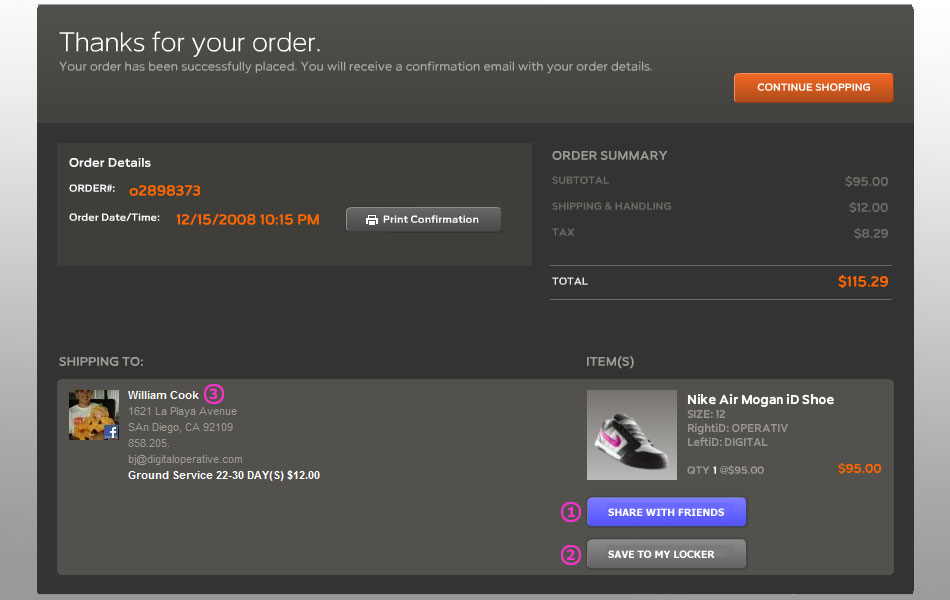Image resolution: width=950 pixels, height=600 pixels.
Task: Click the Print Confirmation button
Action: (x=423, y=219)
